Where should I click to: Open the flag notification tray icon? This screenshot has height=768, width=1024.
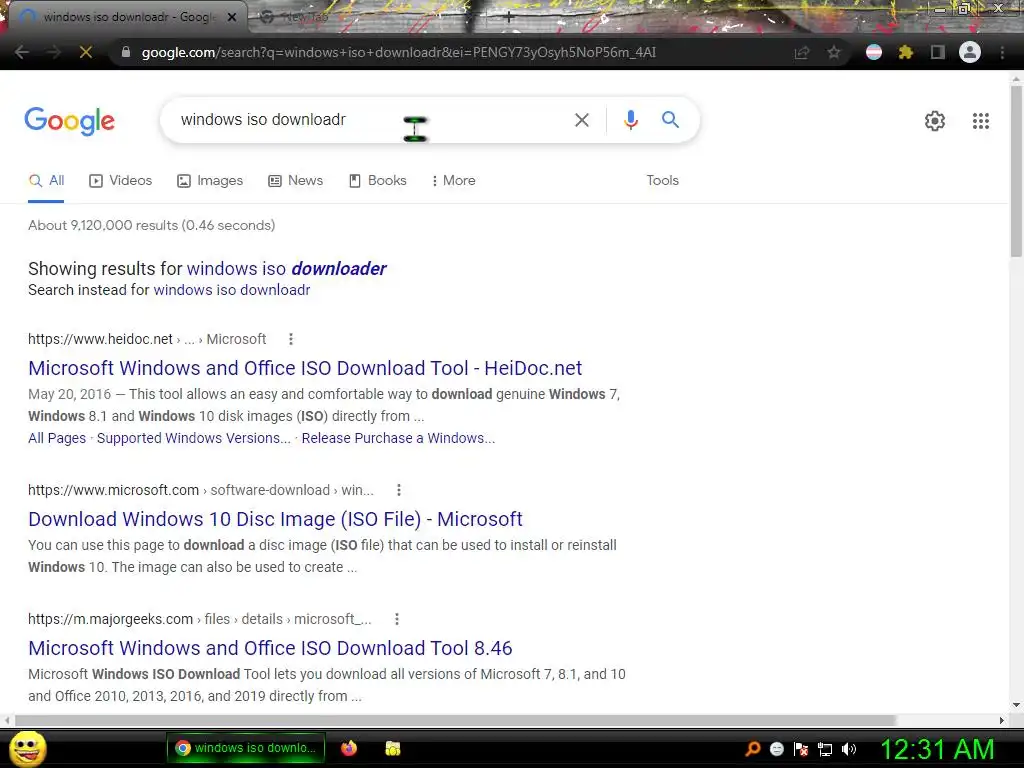tap(801, 749)
